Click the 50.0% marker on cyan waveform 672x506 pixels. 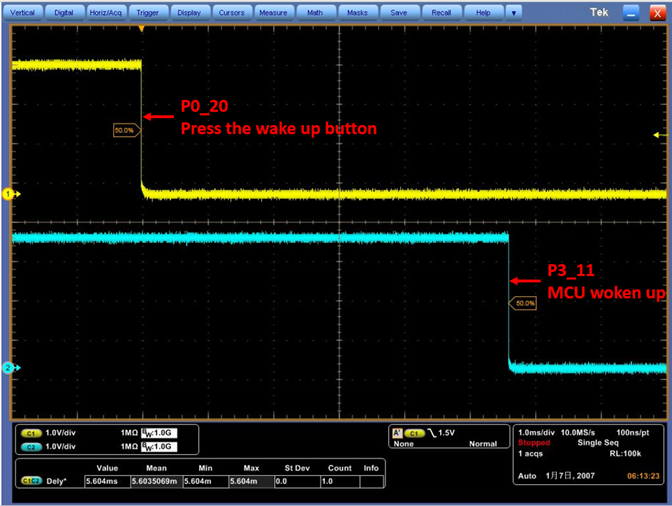pyautogui.click(x=523, y=303)
